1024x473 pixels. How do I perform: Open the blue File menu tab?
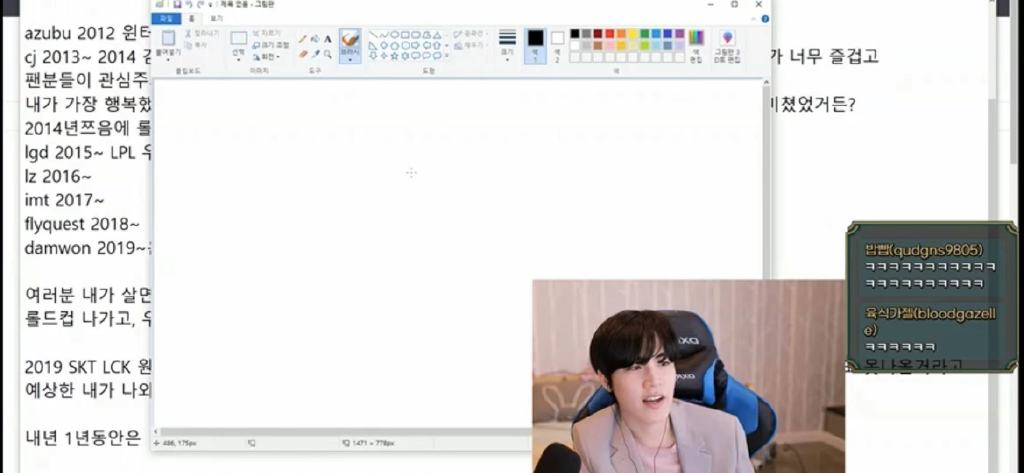[167, 19]
